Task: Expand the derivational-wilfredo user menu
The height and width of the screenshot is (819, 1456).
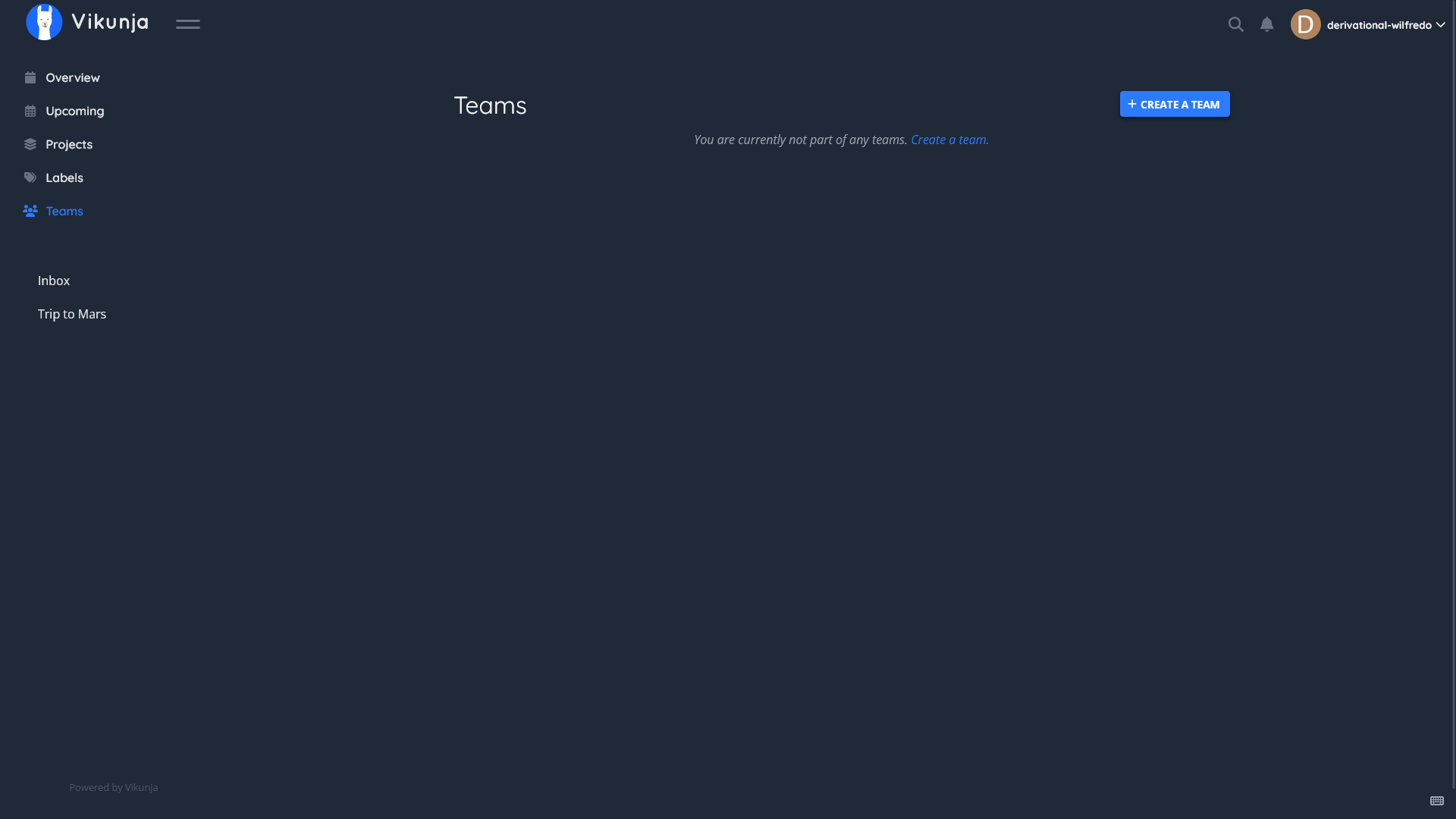Action: tap(1379, 25)
